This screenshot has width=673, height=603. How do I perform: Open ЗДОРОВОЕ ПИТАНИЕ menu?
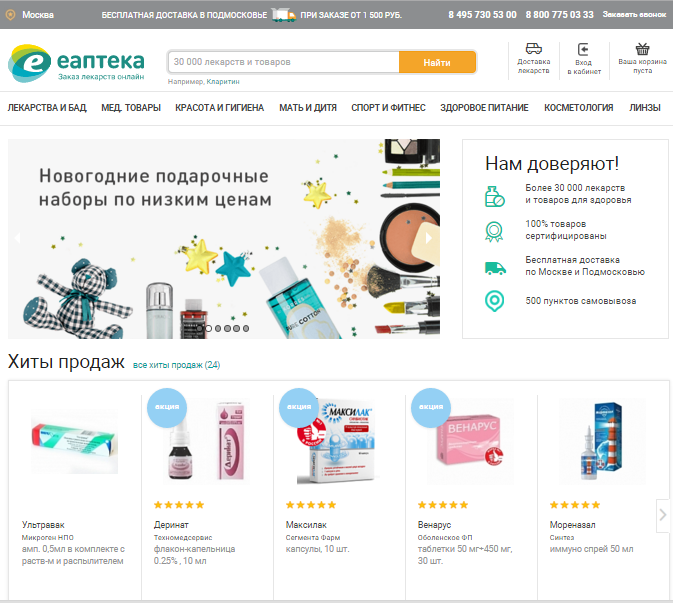point(484,108)
